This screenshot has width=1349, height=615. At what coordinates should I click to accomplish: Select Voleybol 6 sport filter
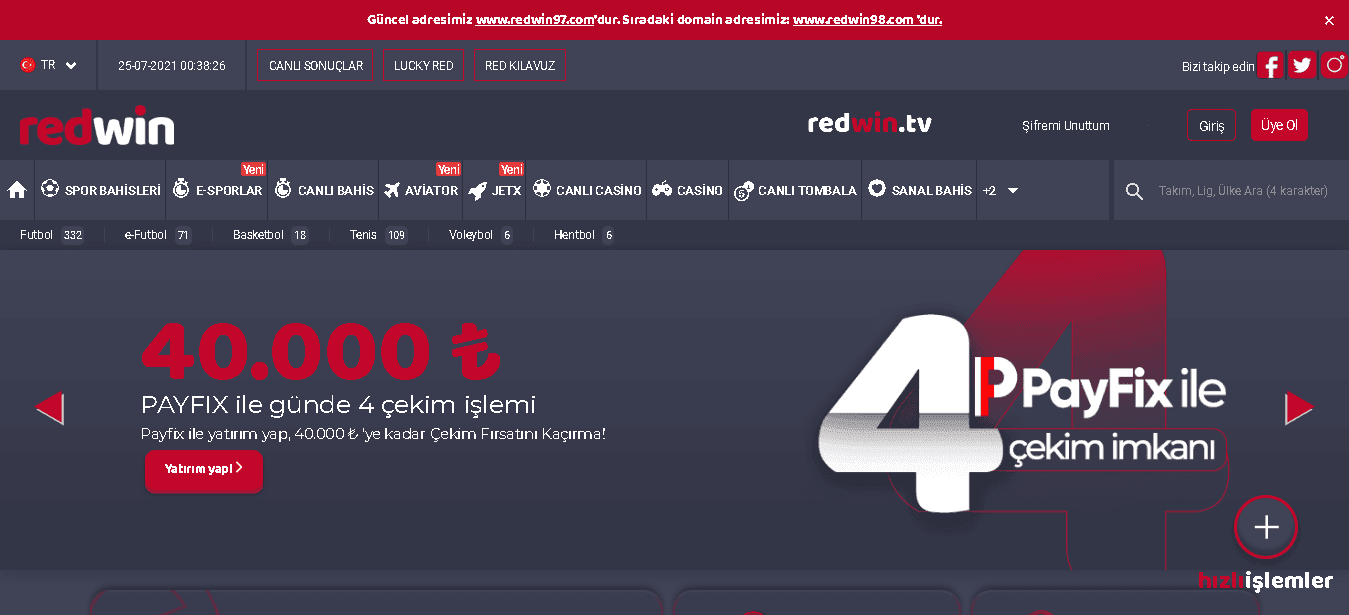[x=481, y=235]
